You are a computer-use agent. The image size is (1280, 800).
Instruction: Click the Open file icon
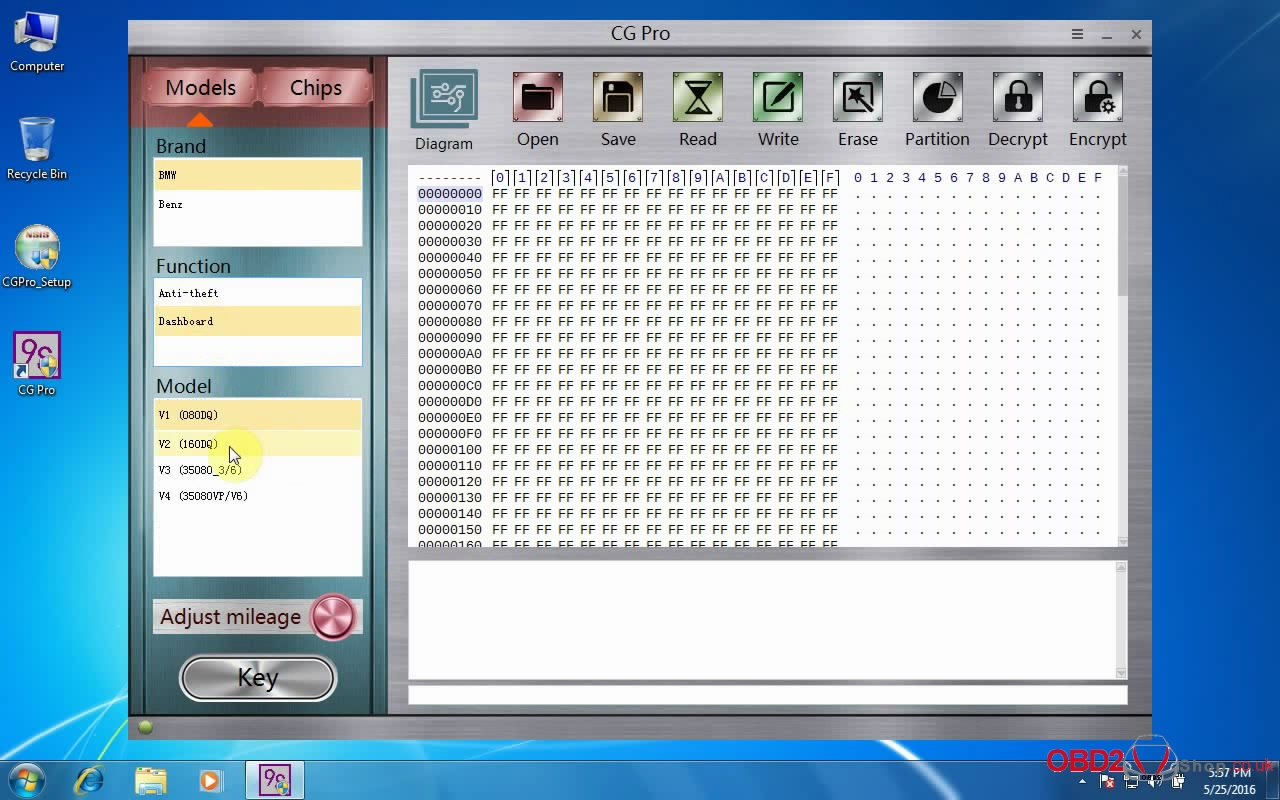click(537, 98)
